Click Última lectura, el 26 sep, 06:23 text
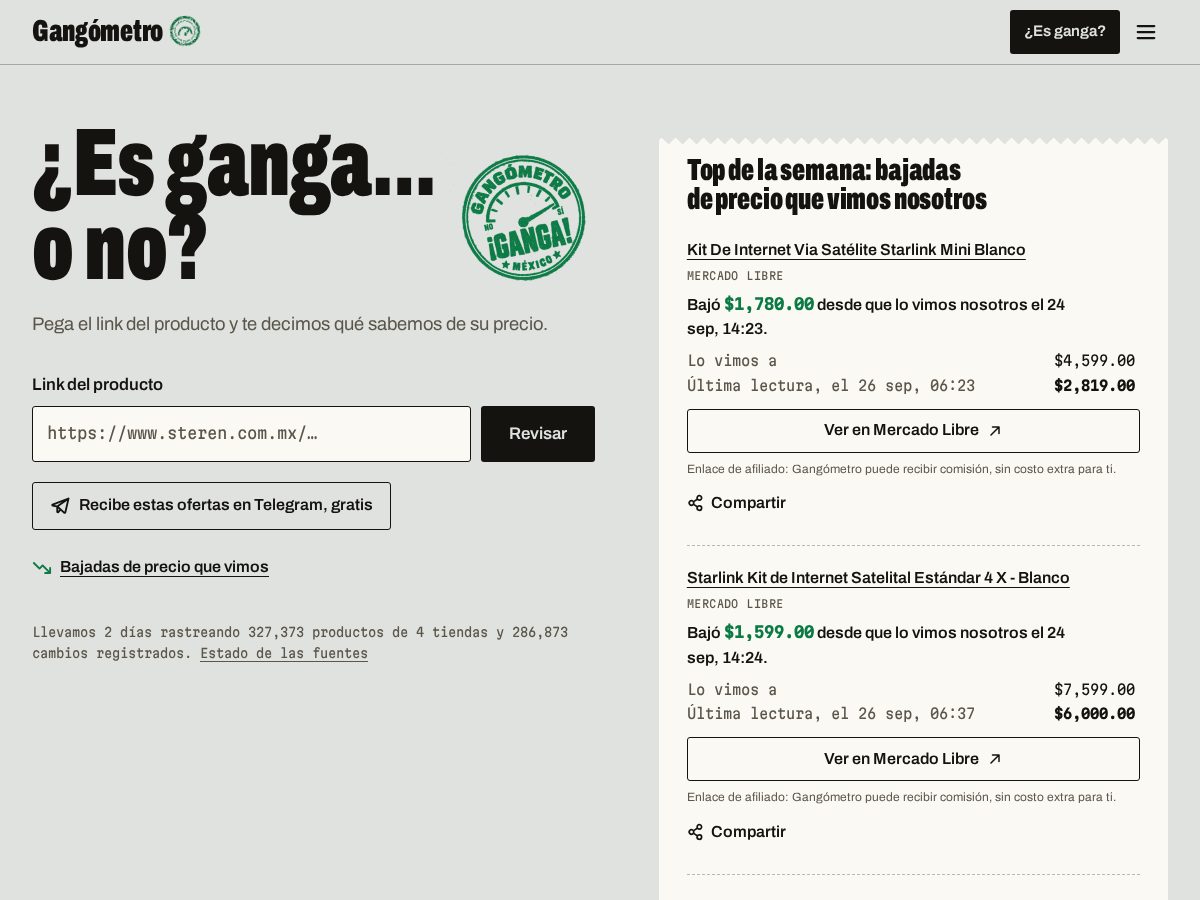Screen dimensions: 1200x900 pos(831,386)
